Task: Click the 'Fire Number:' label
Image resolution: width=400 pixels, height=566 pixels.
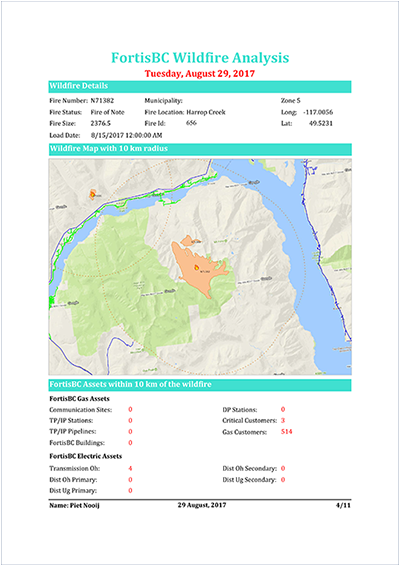Action: point(69,100)
